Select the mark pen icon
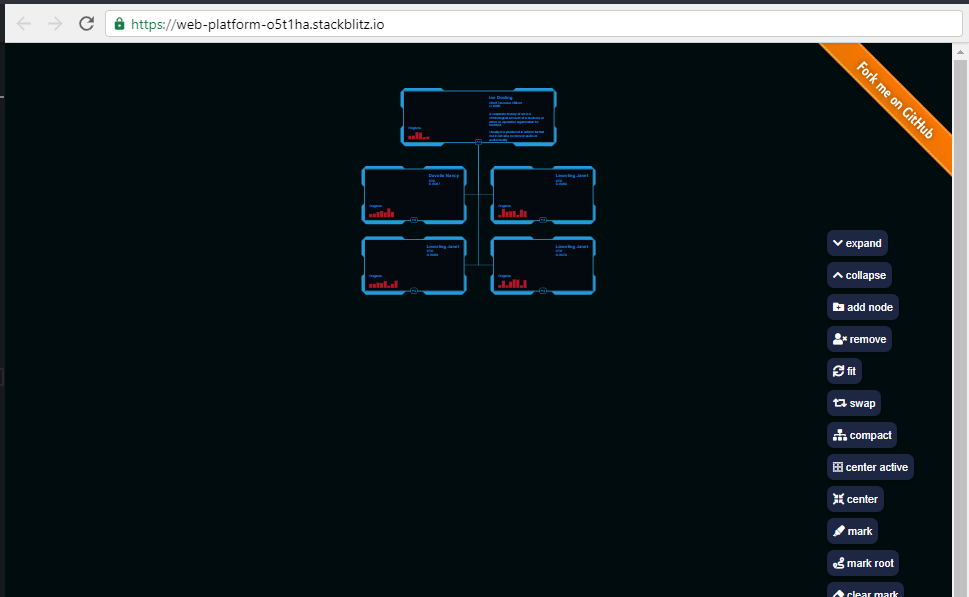This screenshot has width=969, height=597. (x=837, y=531)
